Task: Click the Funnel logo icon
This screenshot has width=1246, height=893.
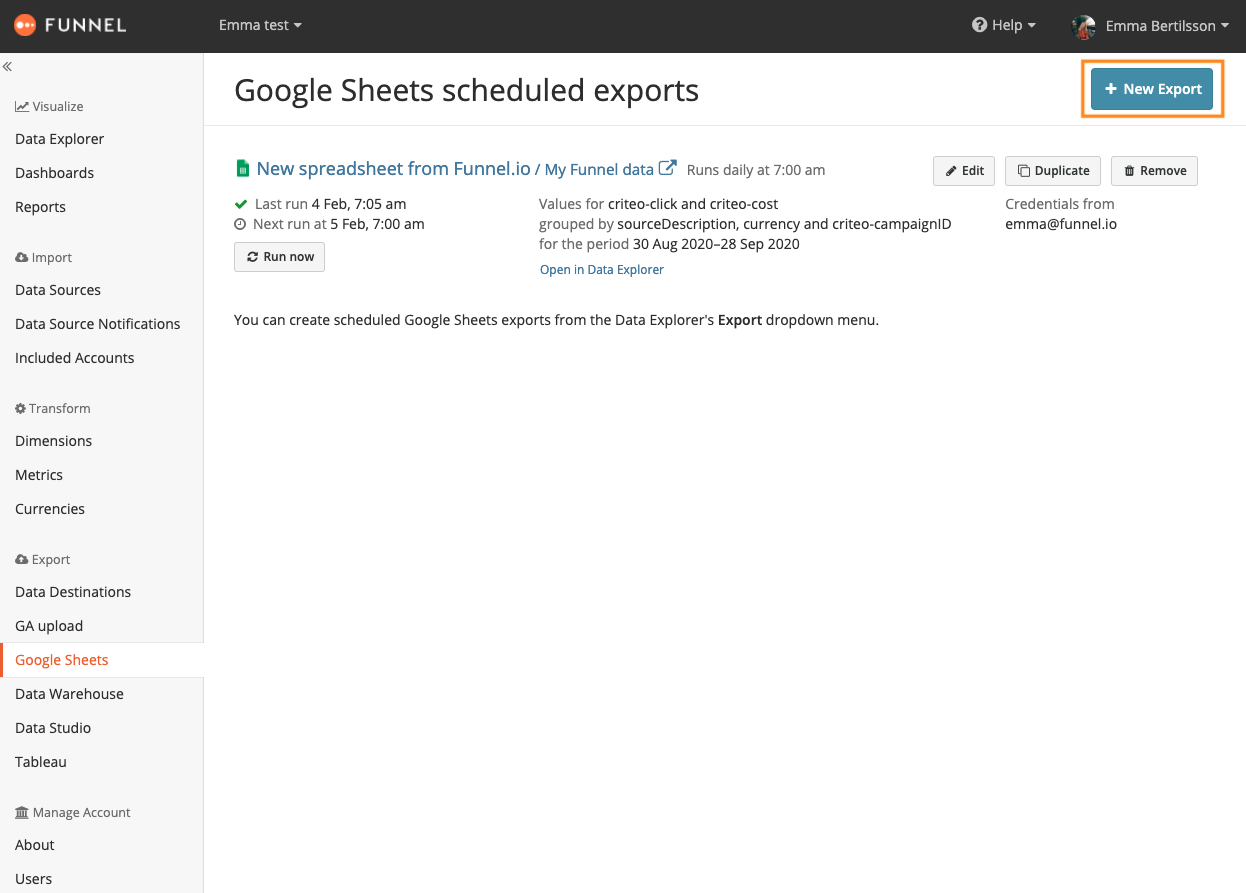Action: 25,25
